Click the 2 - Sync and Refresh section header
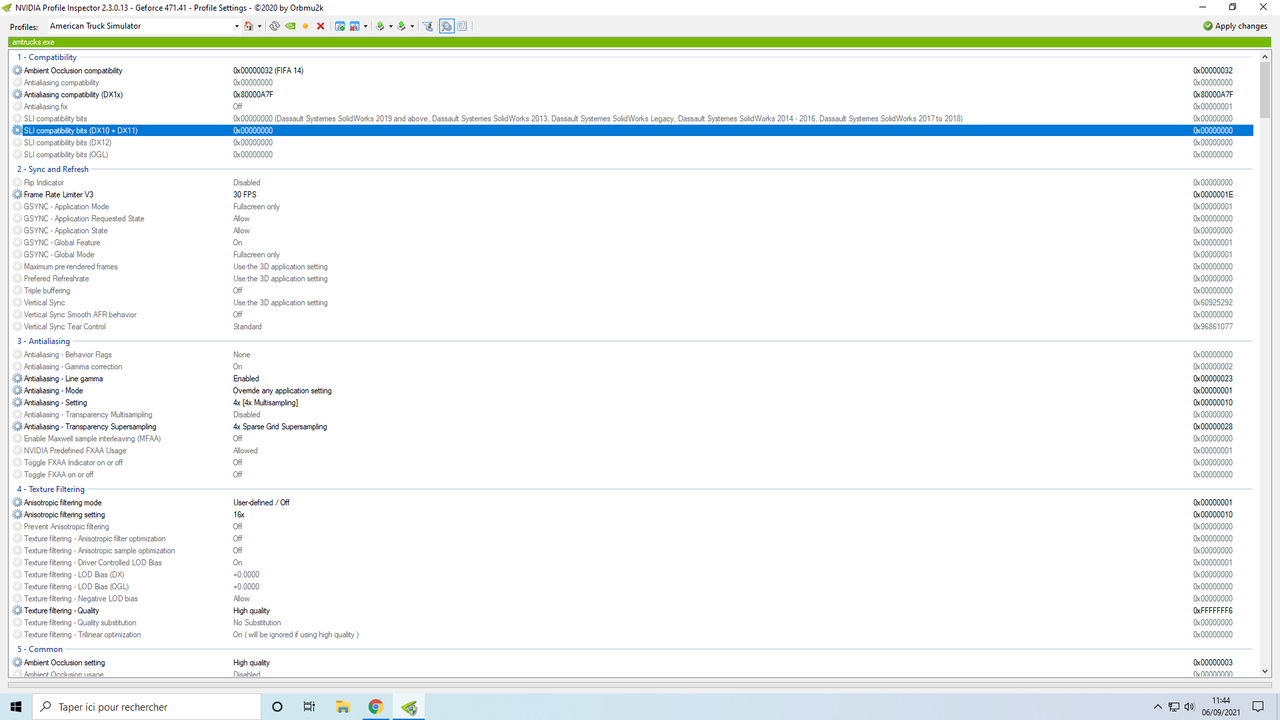1280x720 pixels. [52, 170]
